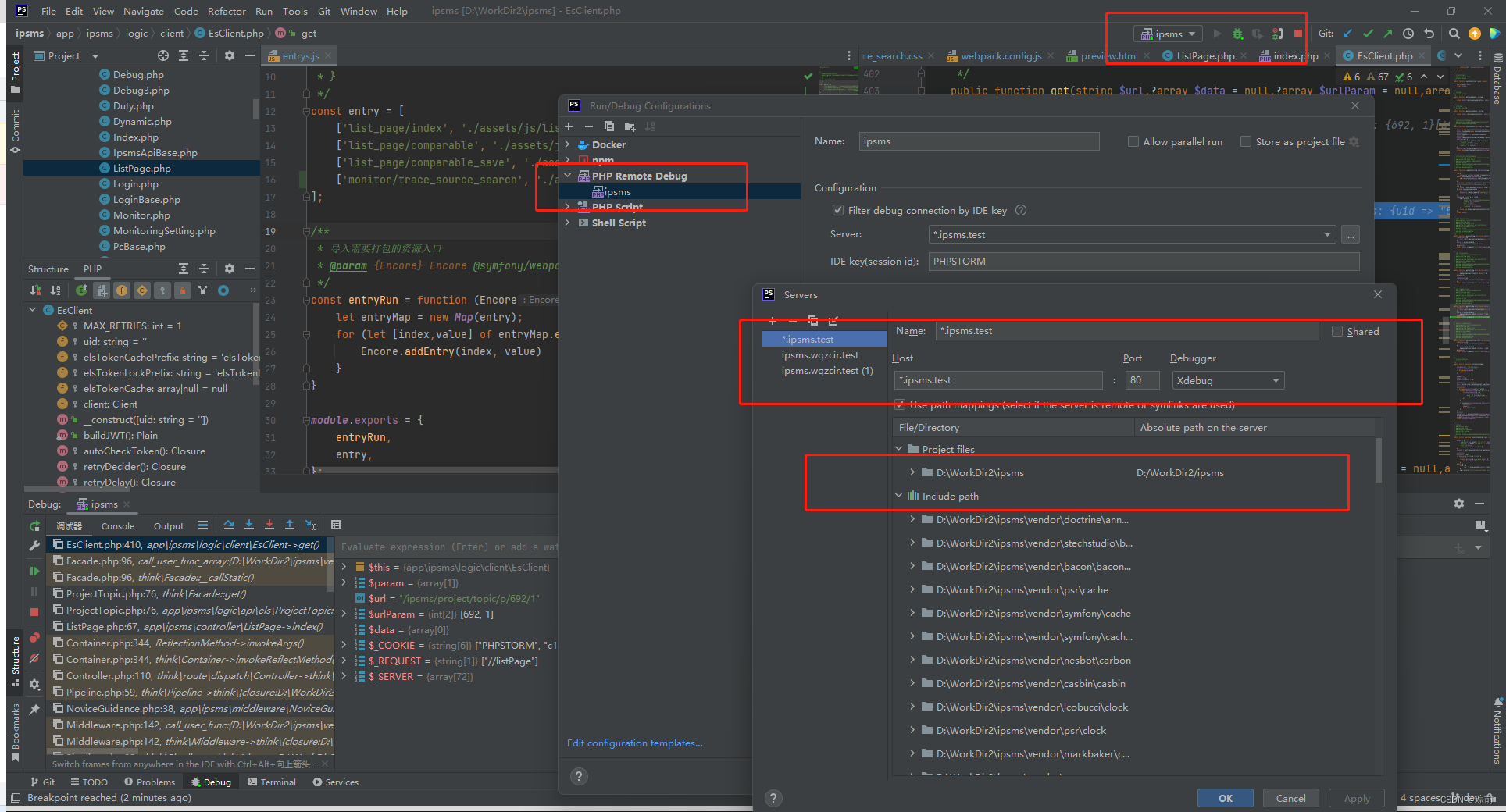Switch to the Console tab in the Debug panel
The image size is (1506, 812).
pyautogui.click(x=118, y=526)
